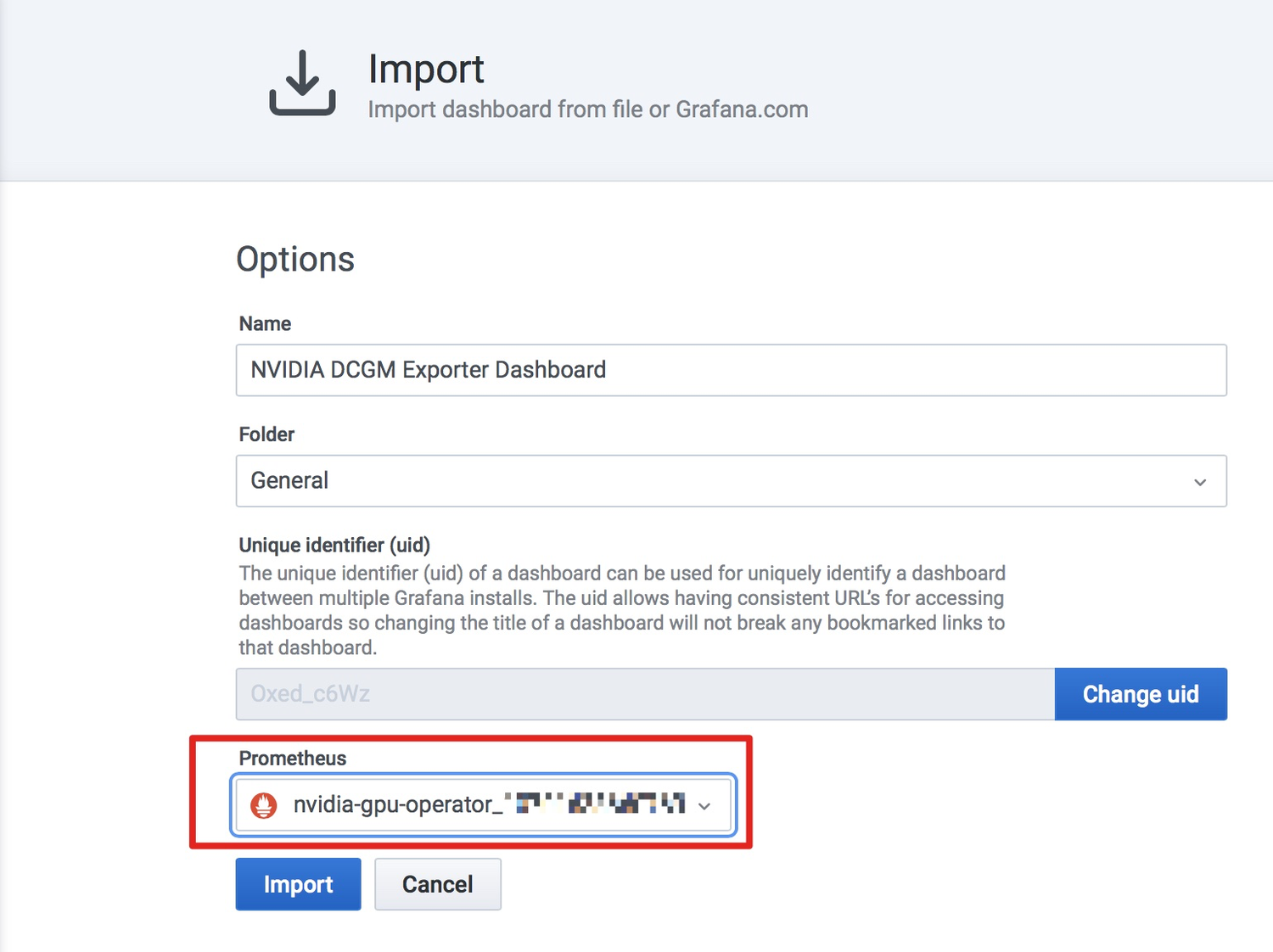Click the Name field label
Image resolution: width=1273 pixels, height=952 pixels.
click(265, 324)
